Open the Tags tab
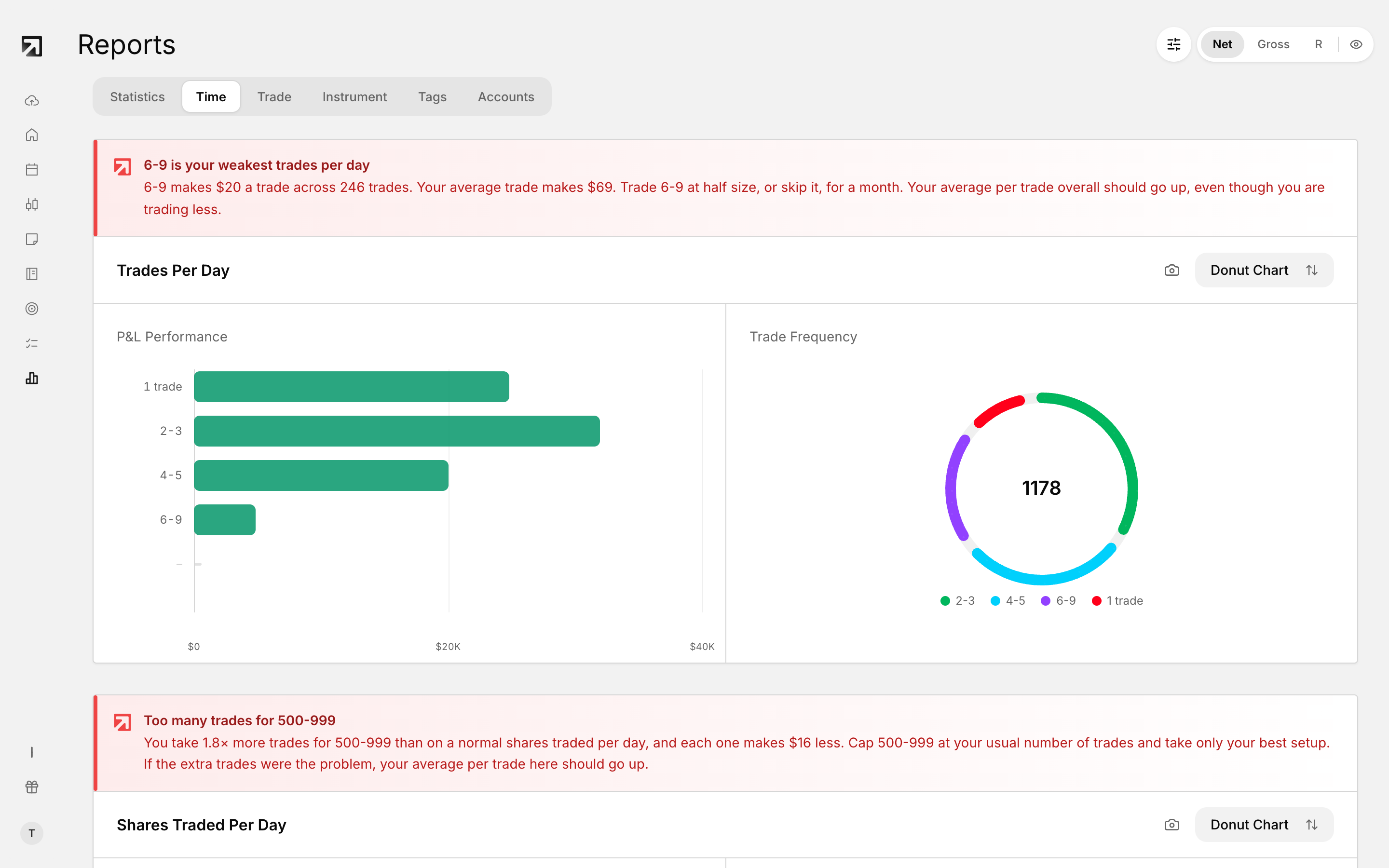The height and width of the screenshot is (868, 1389). [x=432, y=96]
